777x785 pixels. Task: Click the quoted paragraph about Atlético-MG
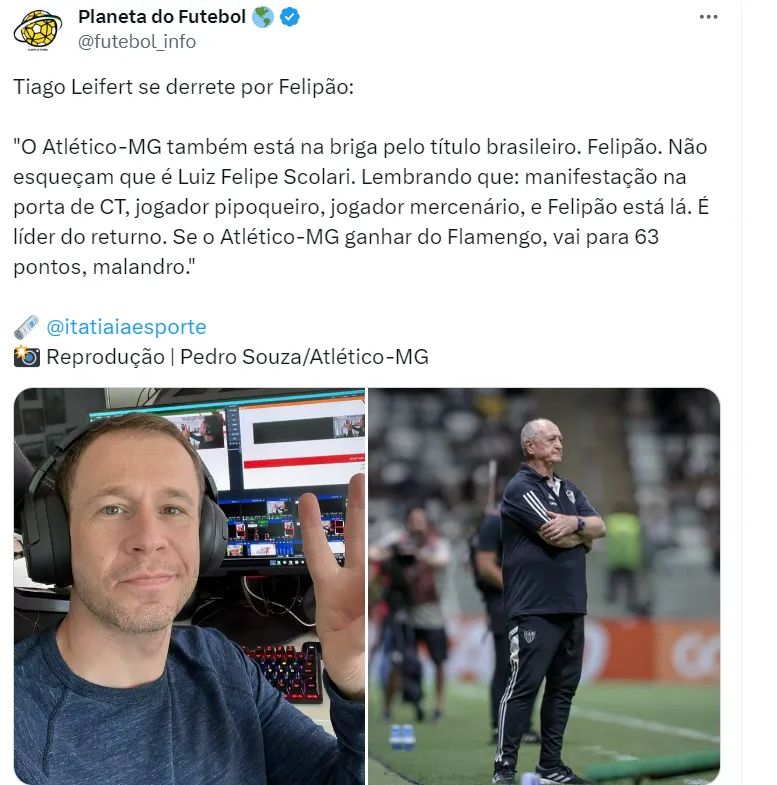(x=360, y=207)
